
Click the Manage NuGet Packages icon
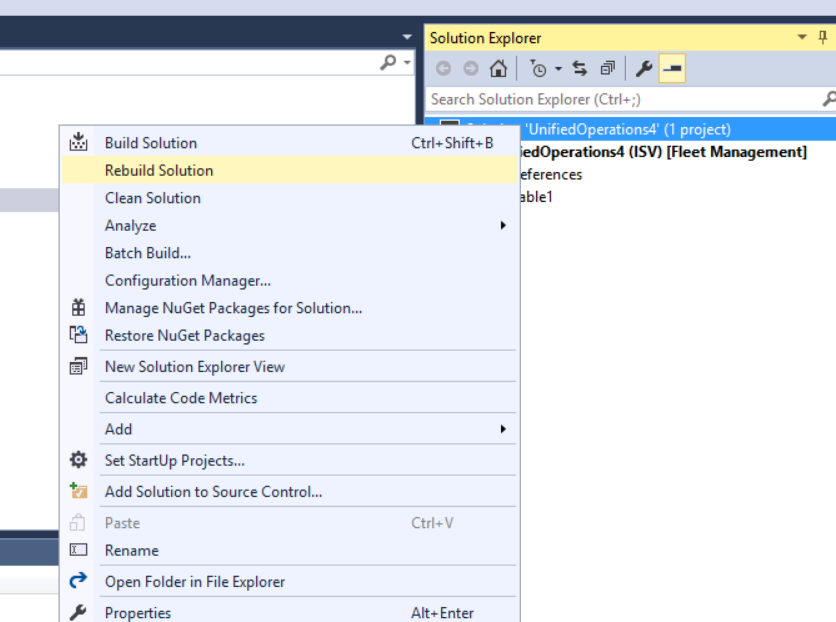coord(78,309)
